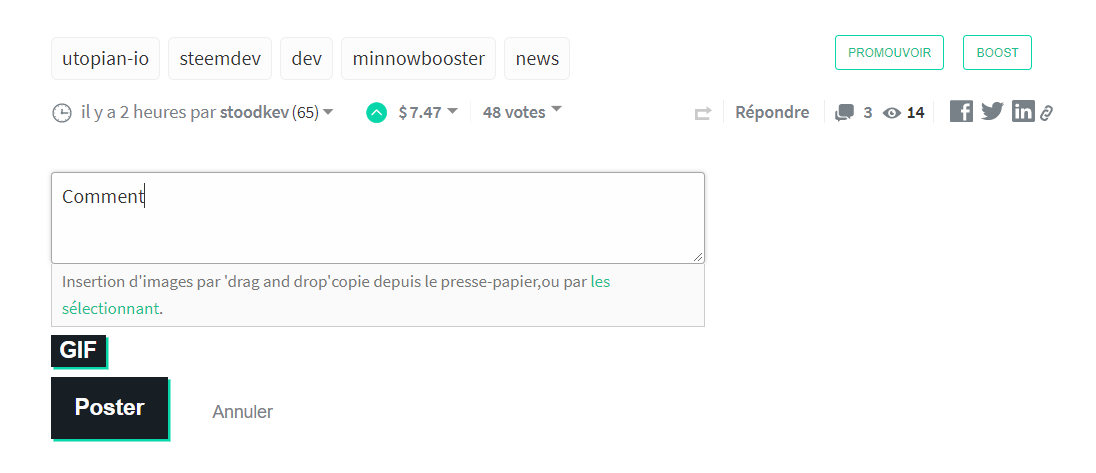
Task: Submit the comment with the Poster button
Action: tap(110, 408)
